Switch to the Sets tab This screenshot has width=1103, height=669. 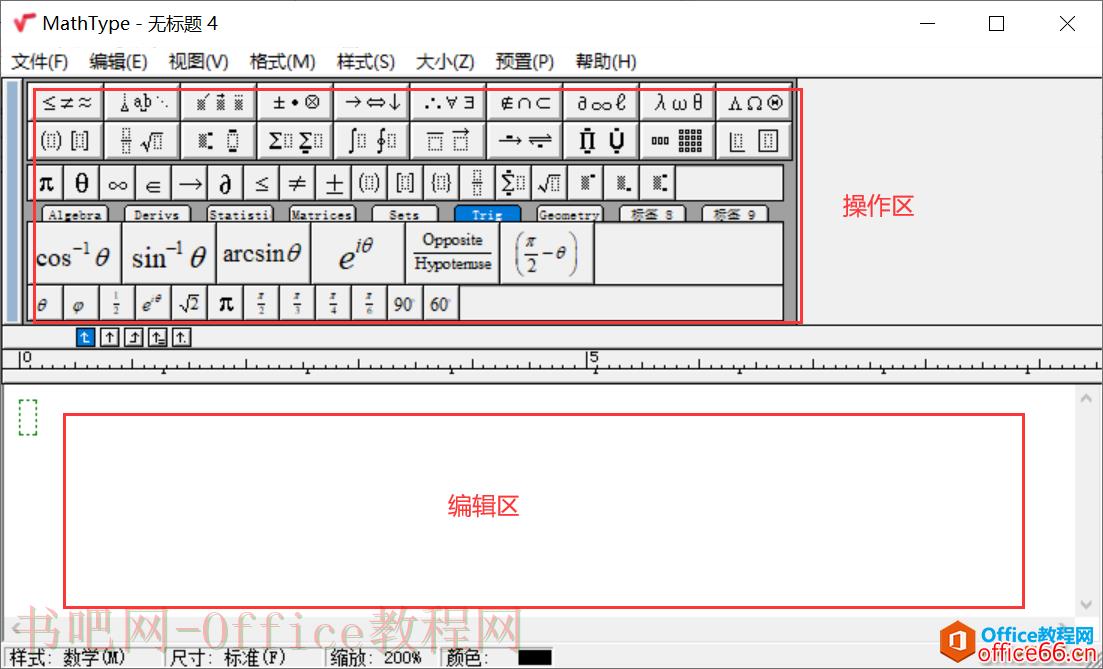point(404,214)
